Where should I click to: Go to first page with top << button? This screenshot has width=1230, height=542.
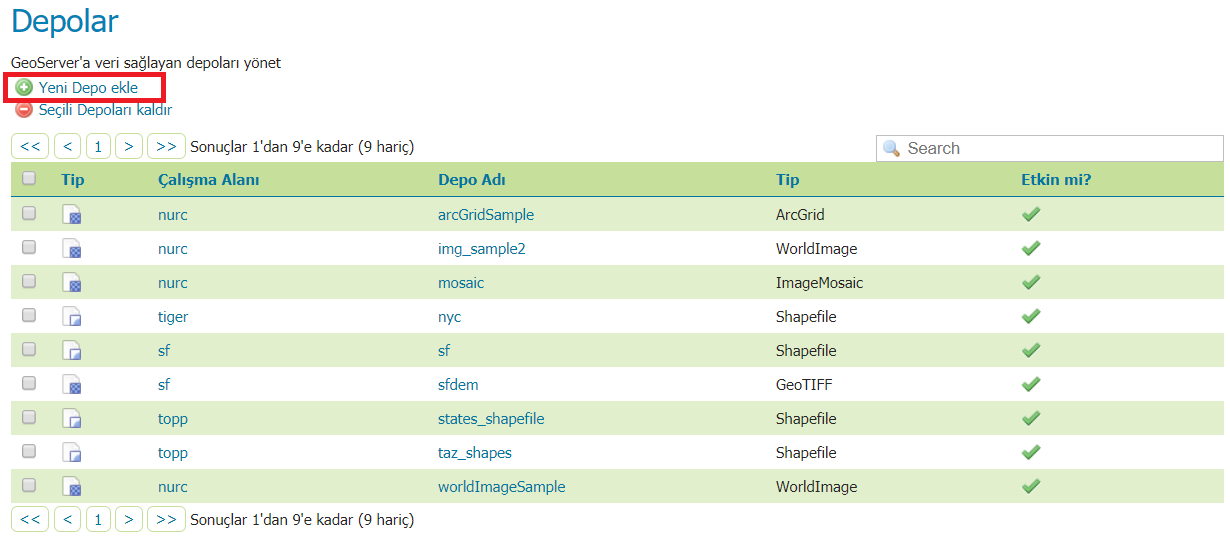[30, 147]
